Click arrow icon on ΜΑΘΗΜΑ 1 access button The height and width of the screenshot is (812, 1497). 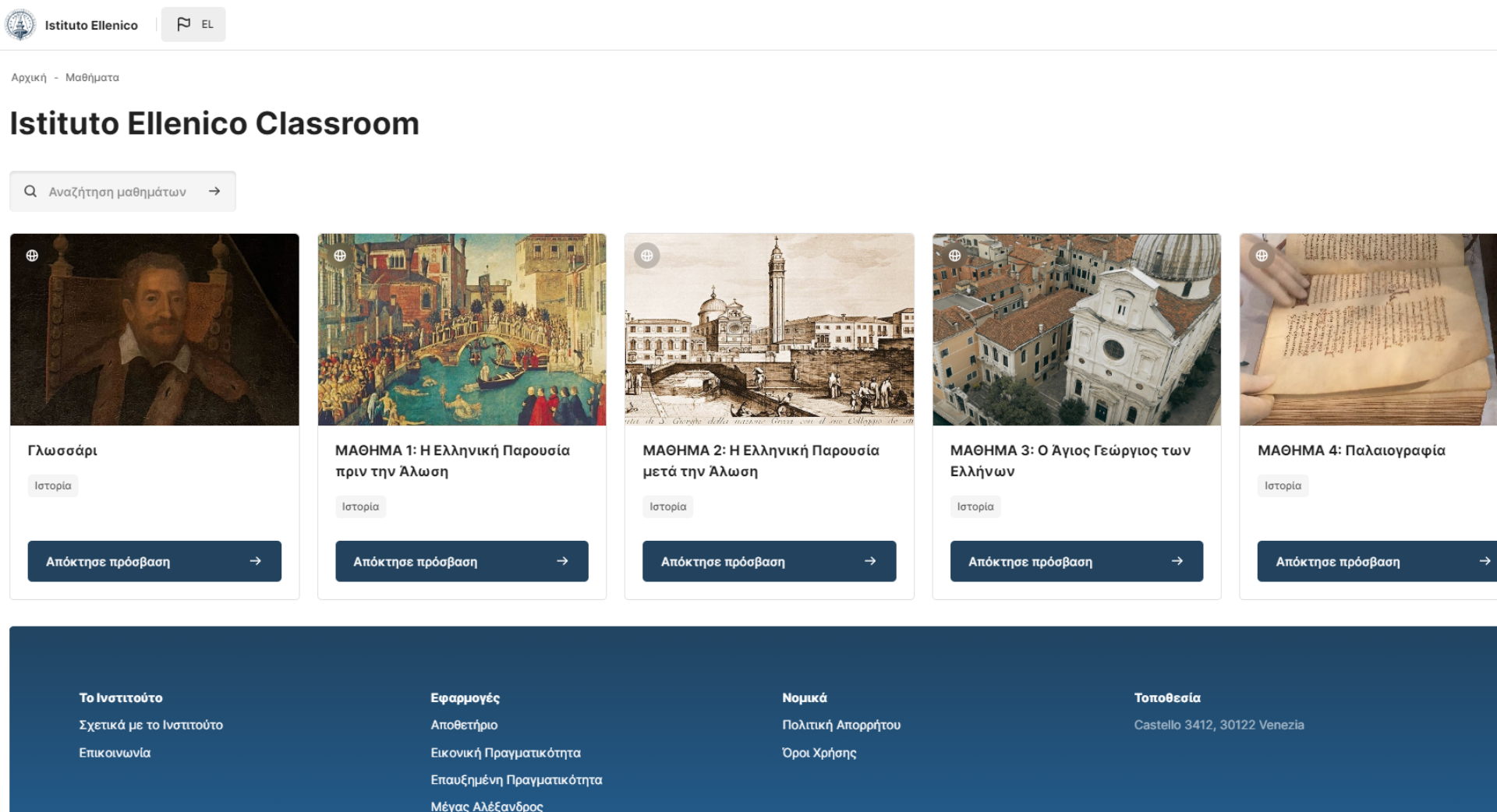[x=562, y=561]
